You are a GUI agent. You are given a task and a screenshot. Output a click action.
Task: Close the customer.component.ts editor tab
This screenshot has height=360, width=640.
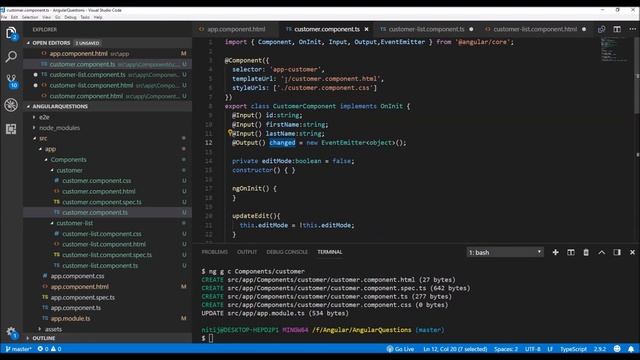(x=366, y=29)
